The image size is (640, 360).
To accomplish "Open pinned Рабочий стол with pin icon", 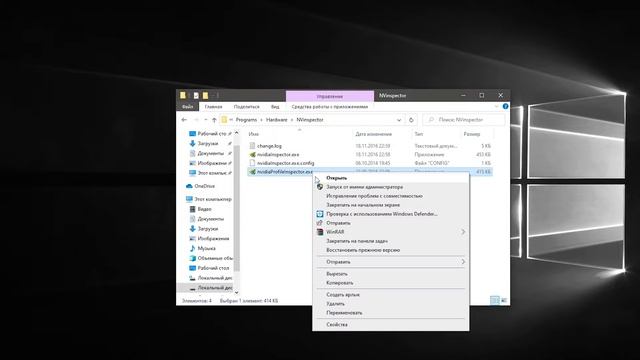I will pyautogui.click(x=211, y=133).
